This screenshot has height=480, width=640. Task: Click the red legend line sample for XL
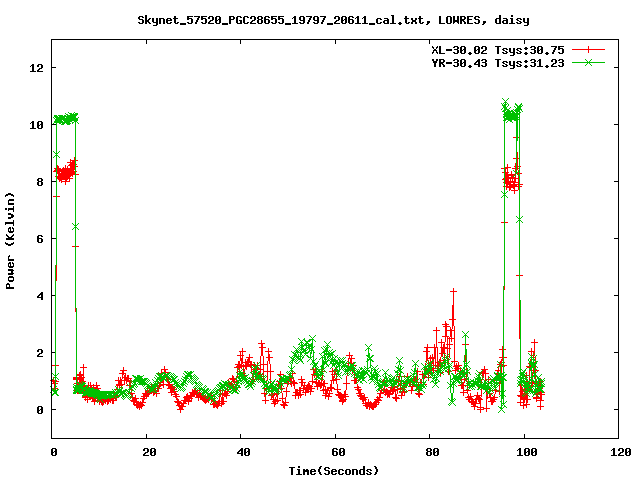coord(588,50)
